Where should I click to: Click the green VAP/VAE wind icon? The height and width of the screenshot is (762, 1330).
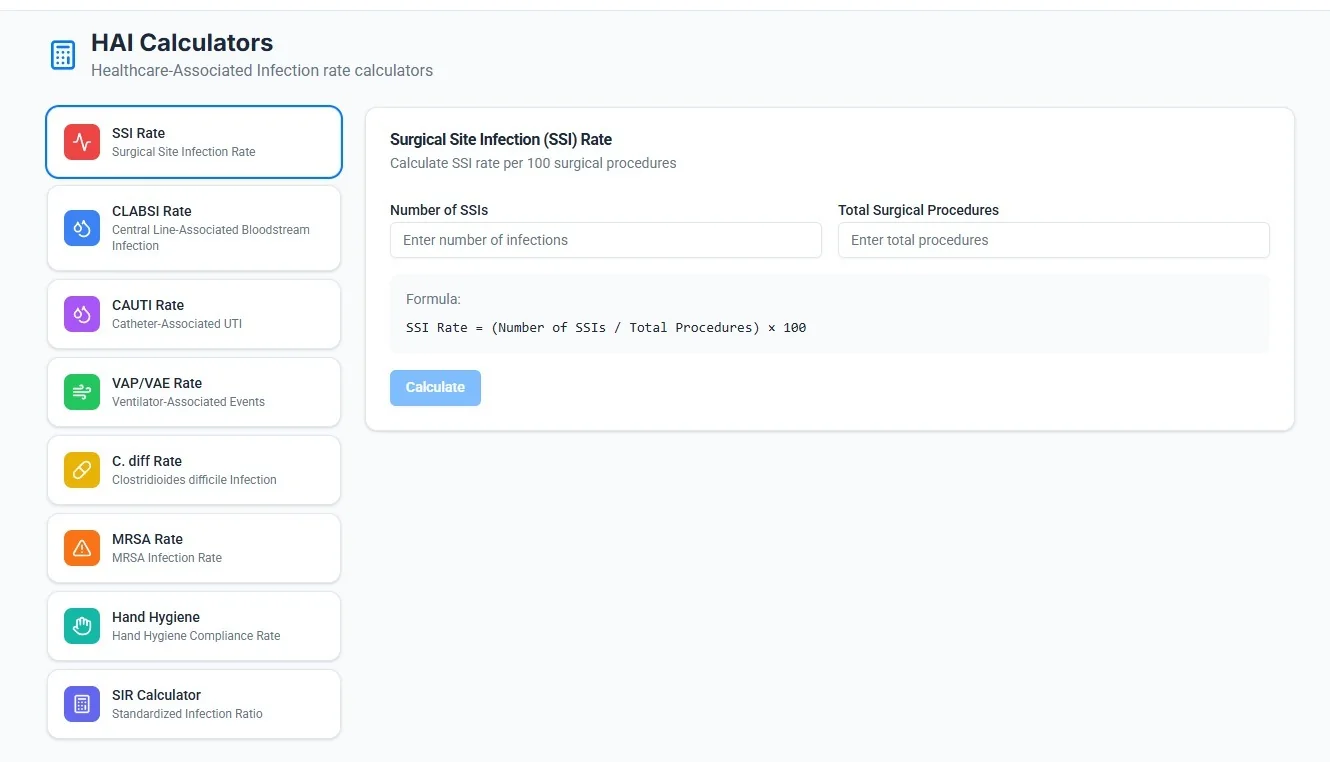pos(82,392)
